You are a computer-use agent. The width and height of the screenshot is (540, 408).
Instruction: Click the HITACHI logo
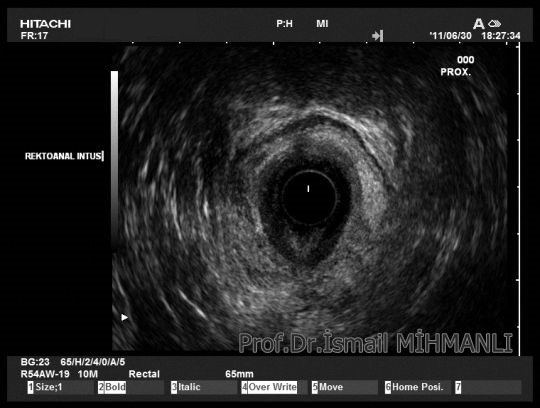point(45,24)
